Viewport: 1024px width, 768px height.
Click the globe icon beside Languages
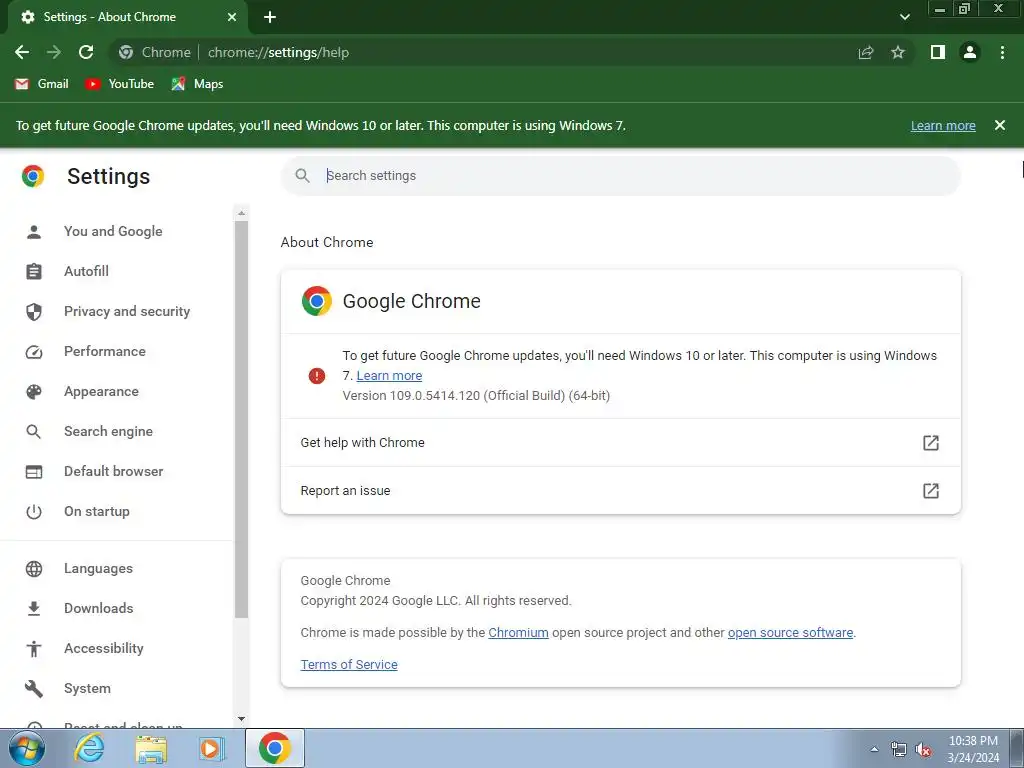[34, 569]
